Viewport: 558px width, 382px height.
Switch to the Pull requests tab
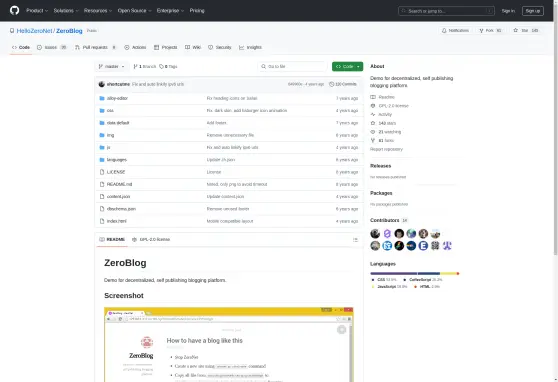[x=95, y=47]
